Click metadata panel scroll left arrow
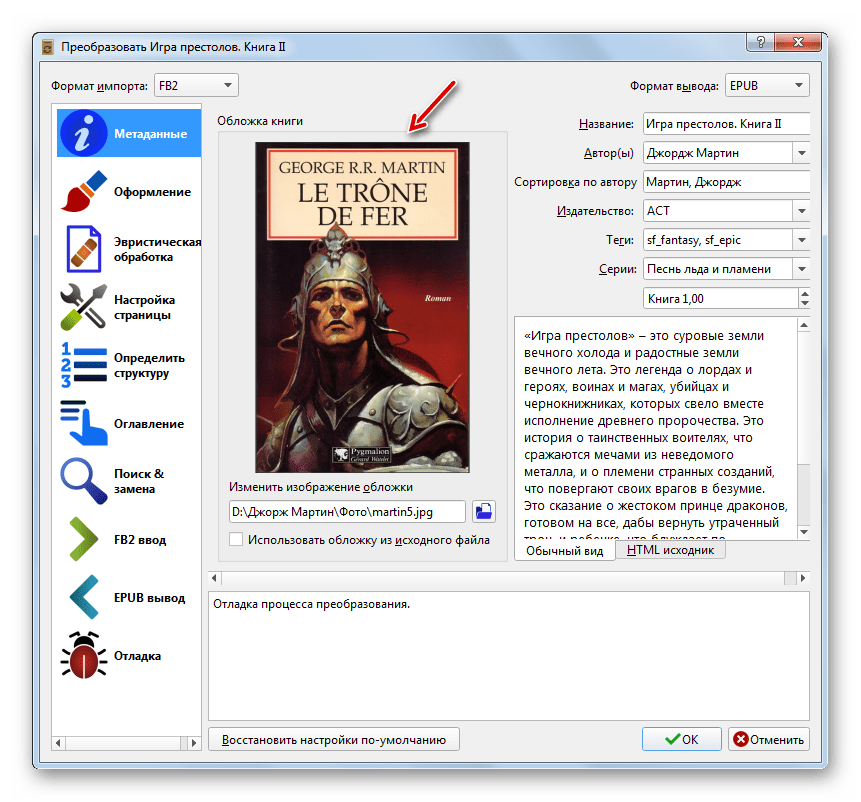The height and width of the screenshot is (802, 861). click(215, 577)
